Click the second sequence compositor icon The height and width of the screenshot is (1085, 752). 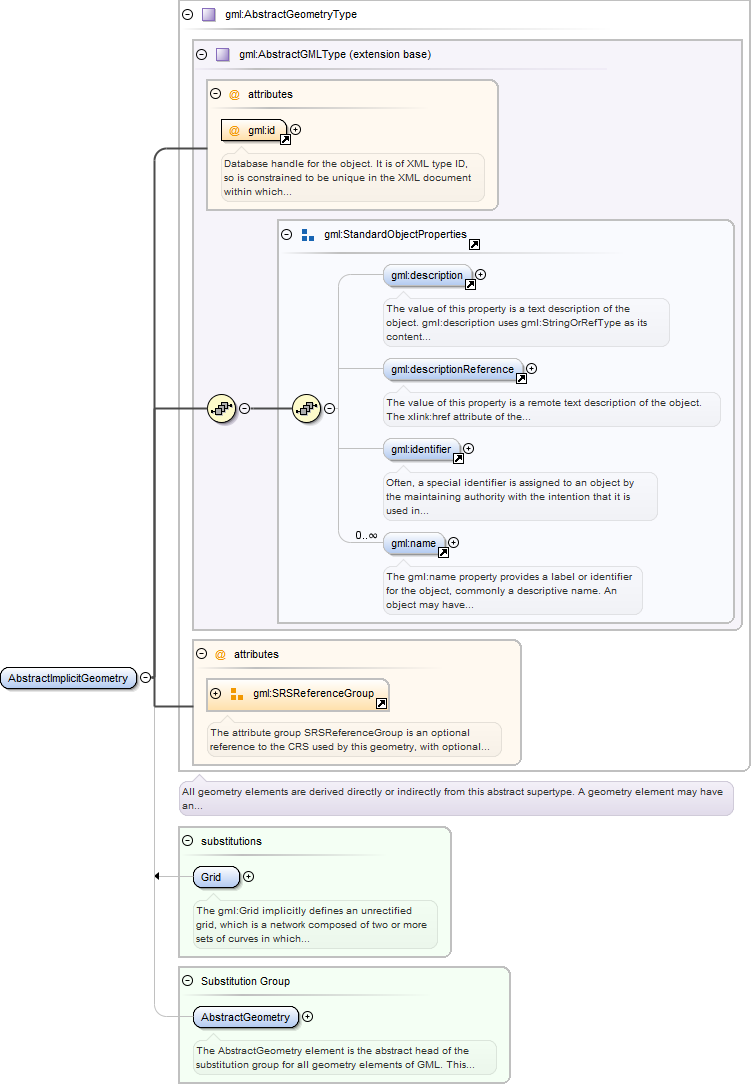pyautogui.click(x=306, y=408)
